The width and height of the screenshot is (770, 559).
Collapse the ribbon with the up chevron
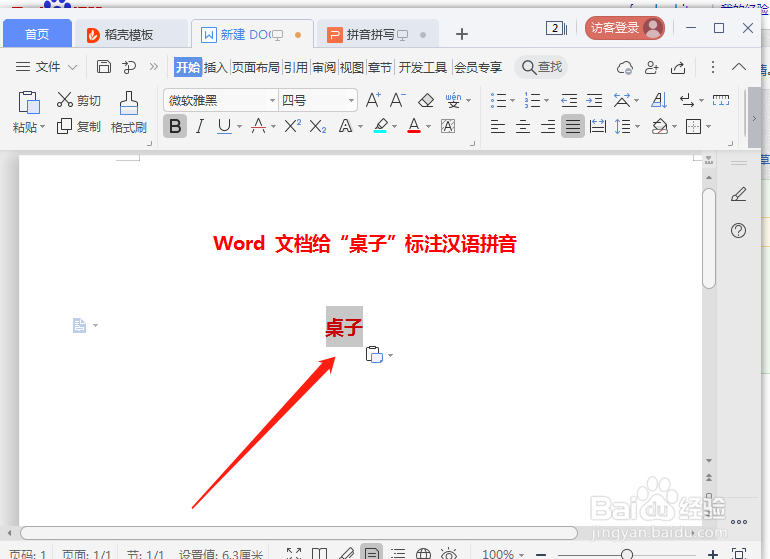[x=739, y=67]
